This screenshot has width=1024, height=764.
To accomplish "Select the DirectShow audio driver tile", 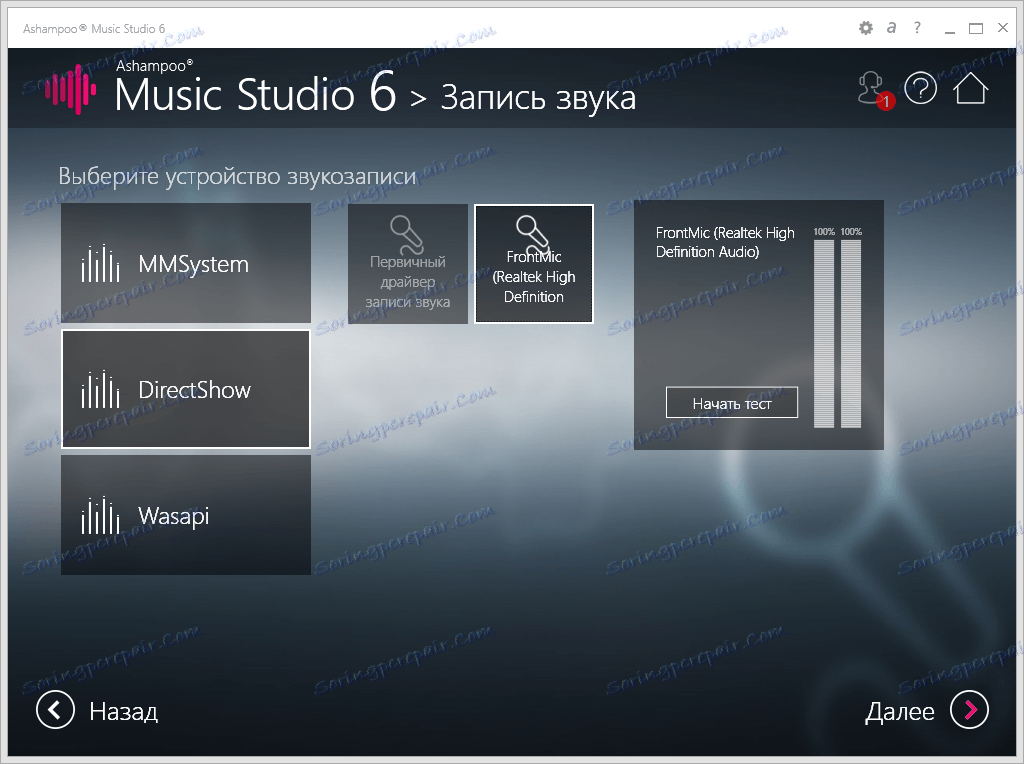I will tap(186, 389).
